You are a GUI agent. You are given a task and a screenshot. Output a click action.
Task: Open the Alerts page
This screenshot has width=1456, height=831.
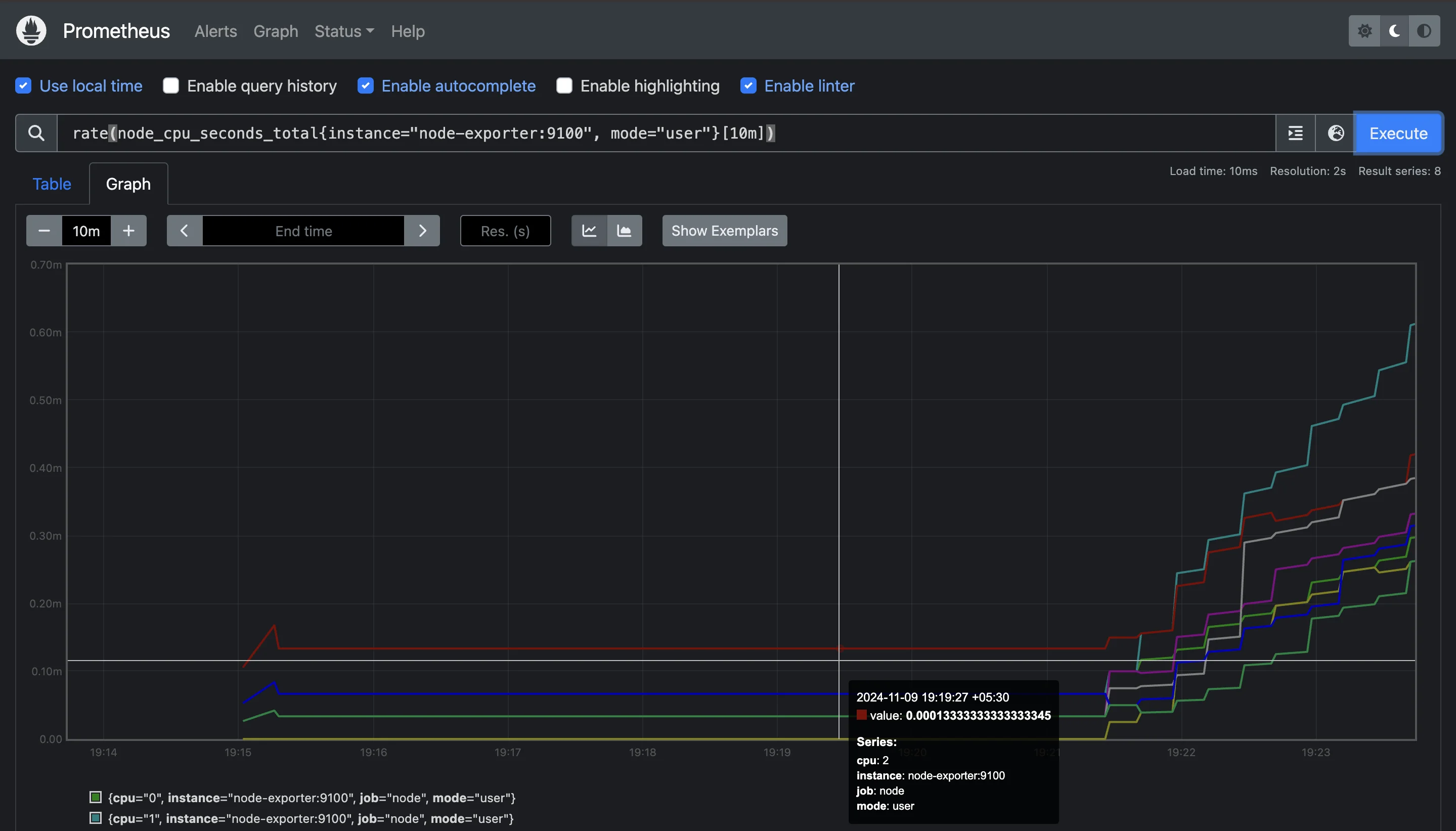click(215, 31)
